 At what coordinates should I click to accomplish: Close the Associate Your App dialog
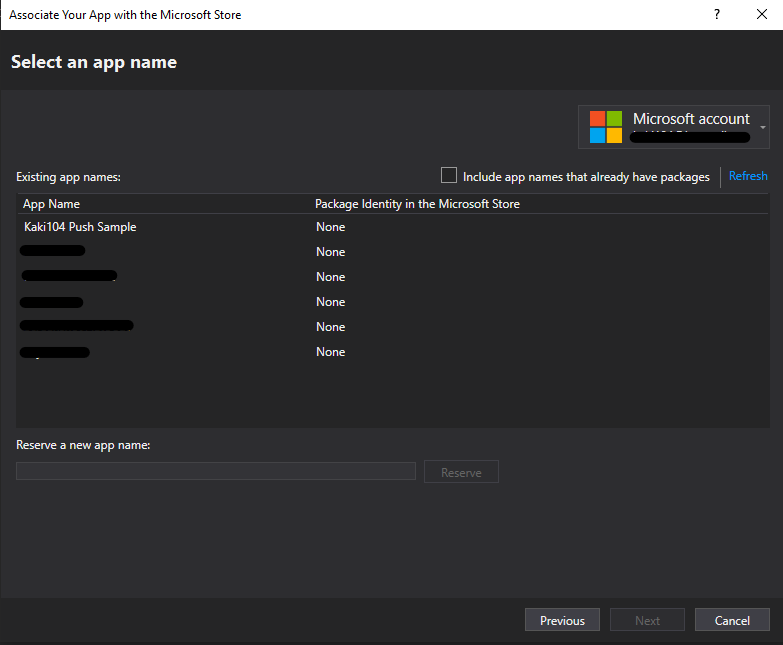pos(762,14)
